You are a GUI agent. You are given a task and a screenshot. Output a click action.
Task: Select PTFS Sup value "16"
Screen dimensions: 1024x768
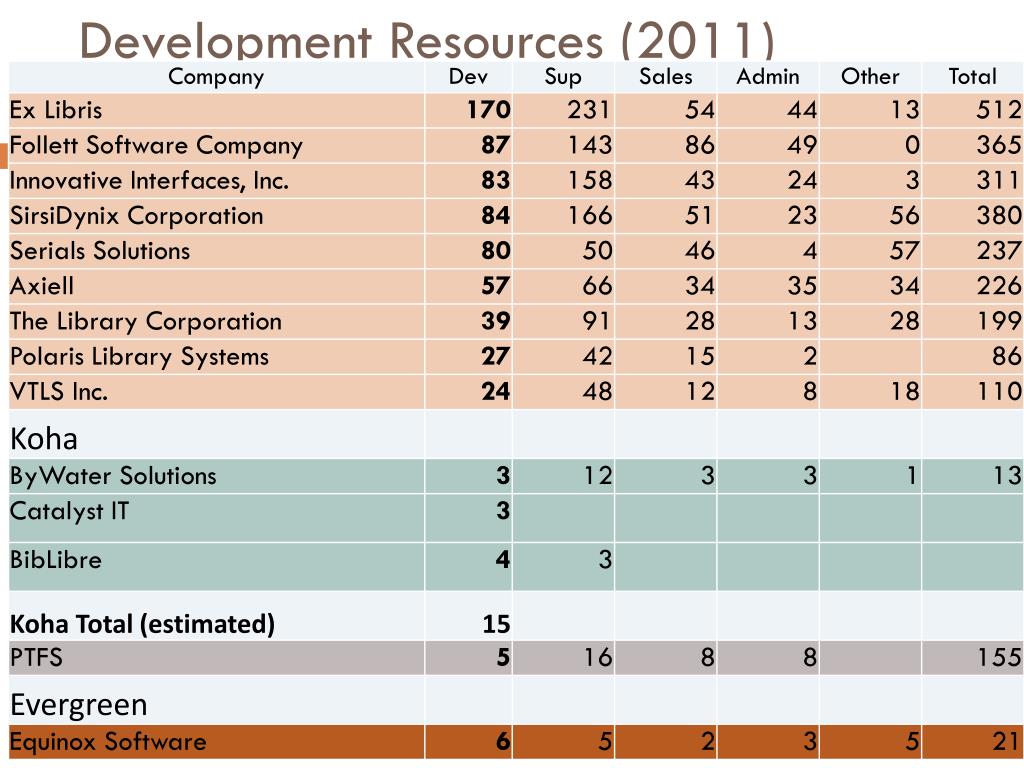pyautogui.click(x=597, y=657)
